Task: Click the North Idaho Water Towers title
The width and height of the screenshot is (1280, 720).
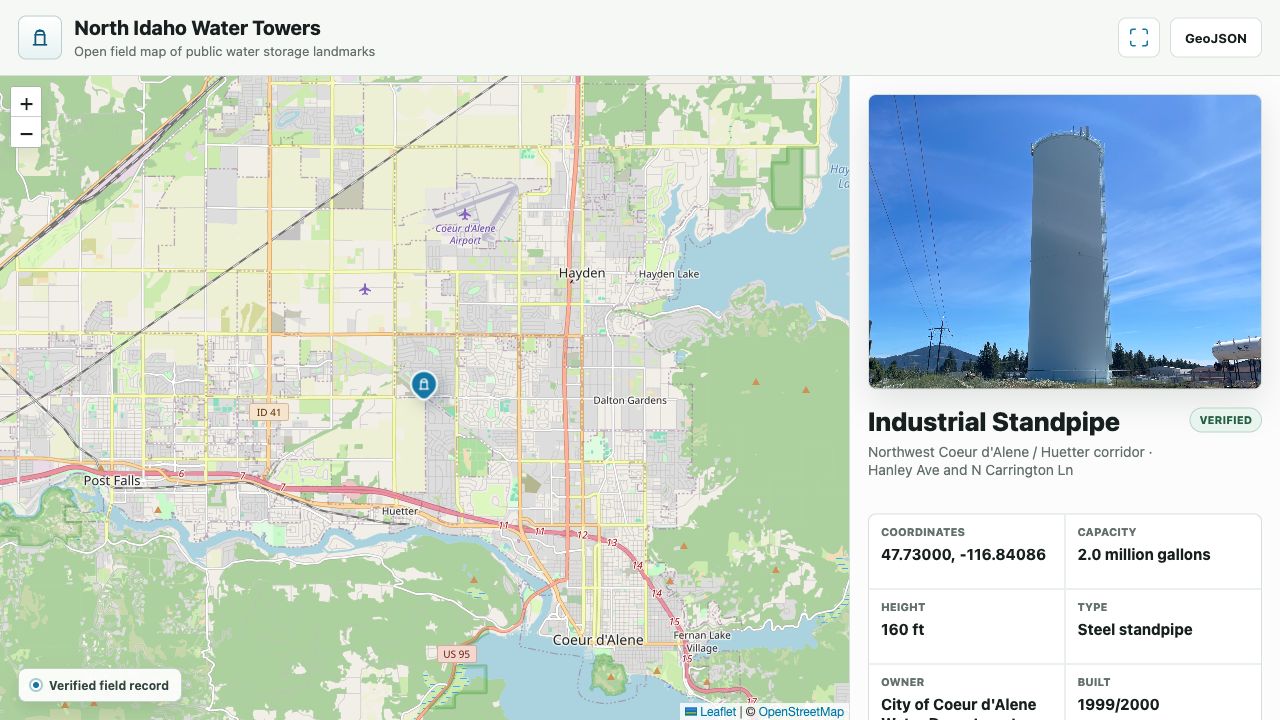Action: click(197, 28)
